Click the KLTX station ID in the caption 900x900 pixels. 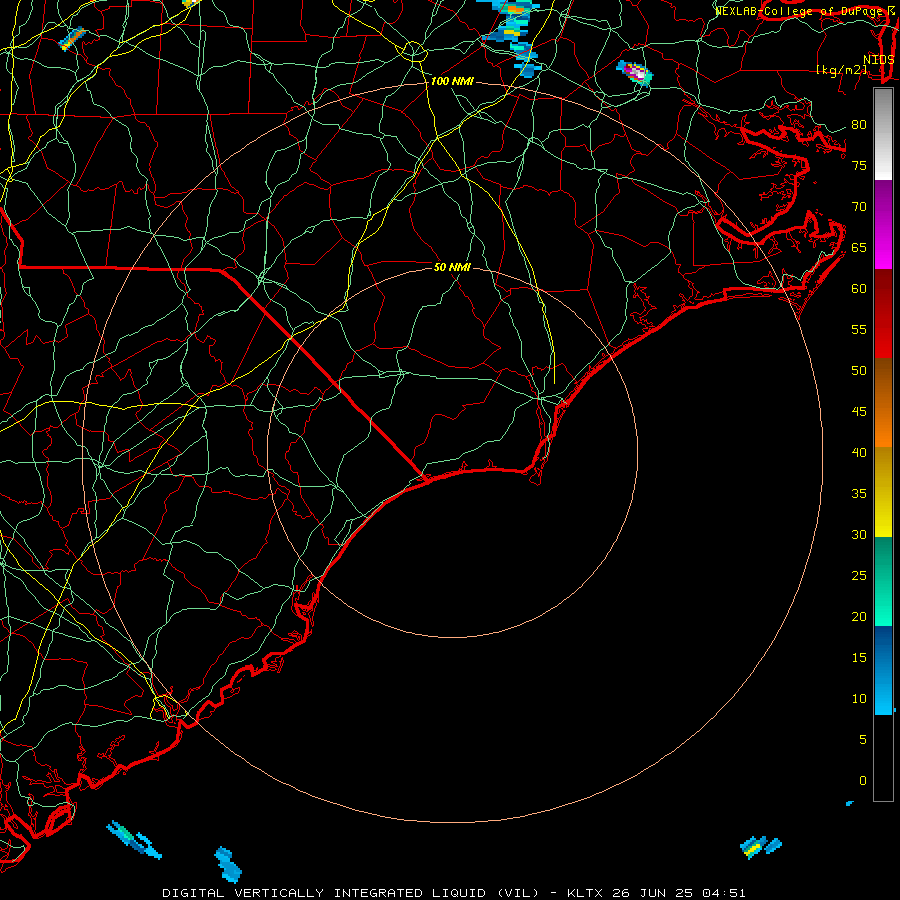pos(587,893)
